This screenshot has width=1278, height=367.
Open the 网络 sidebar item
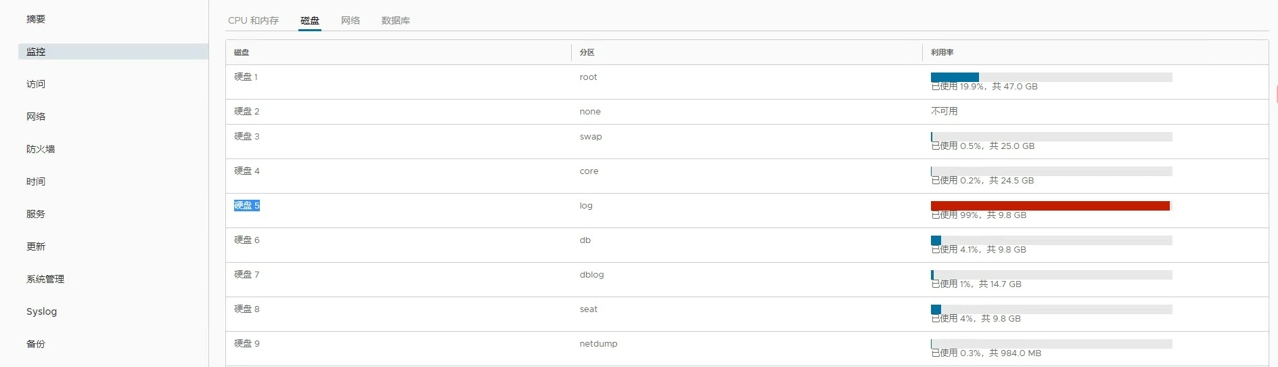pos(36,117)
